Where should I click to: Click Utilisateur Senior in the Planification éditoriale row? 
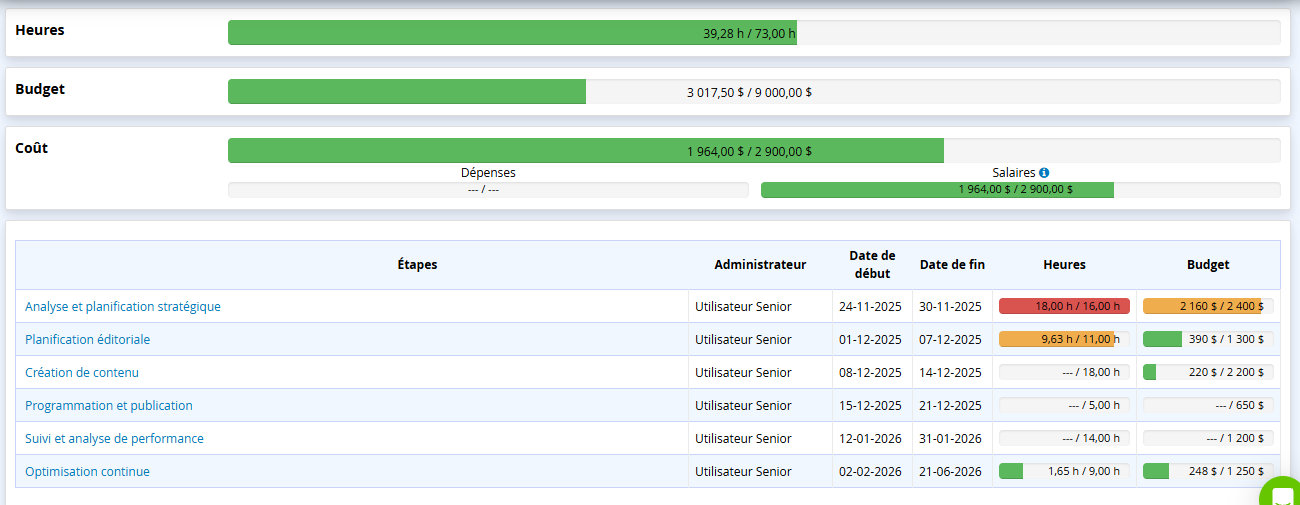coord(743,340)
